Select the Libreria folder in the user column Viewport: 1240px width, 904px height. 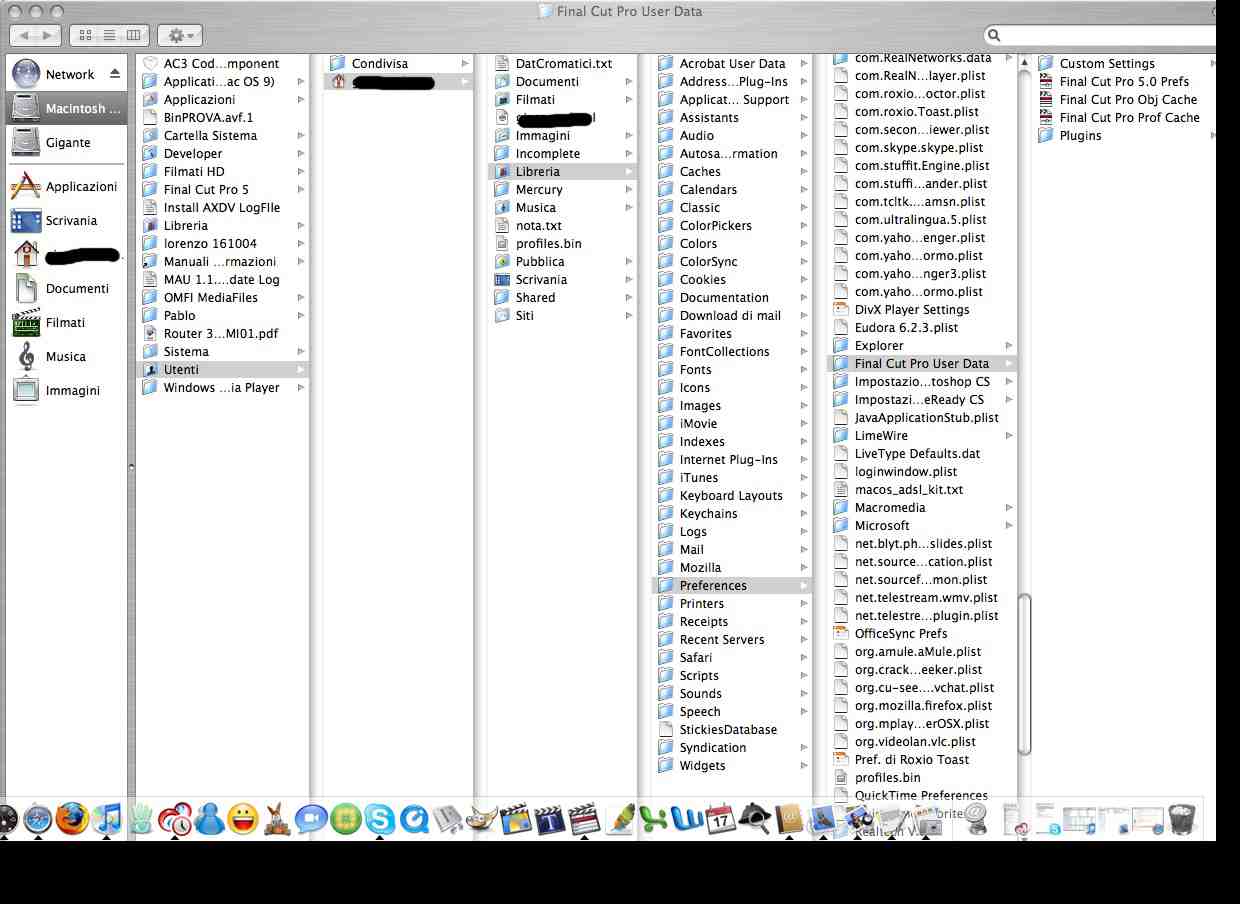point(562,171)
